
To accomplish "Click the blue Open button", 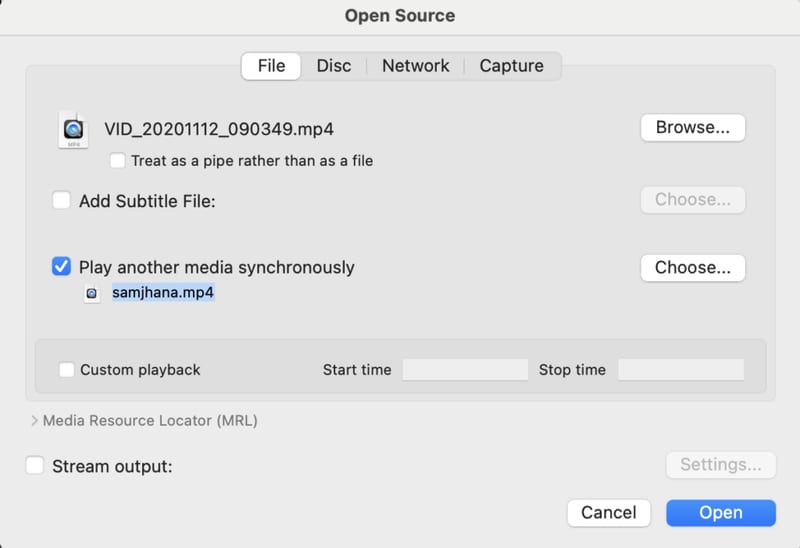I will [x=721, y=513].
